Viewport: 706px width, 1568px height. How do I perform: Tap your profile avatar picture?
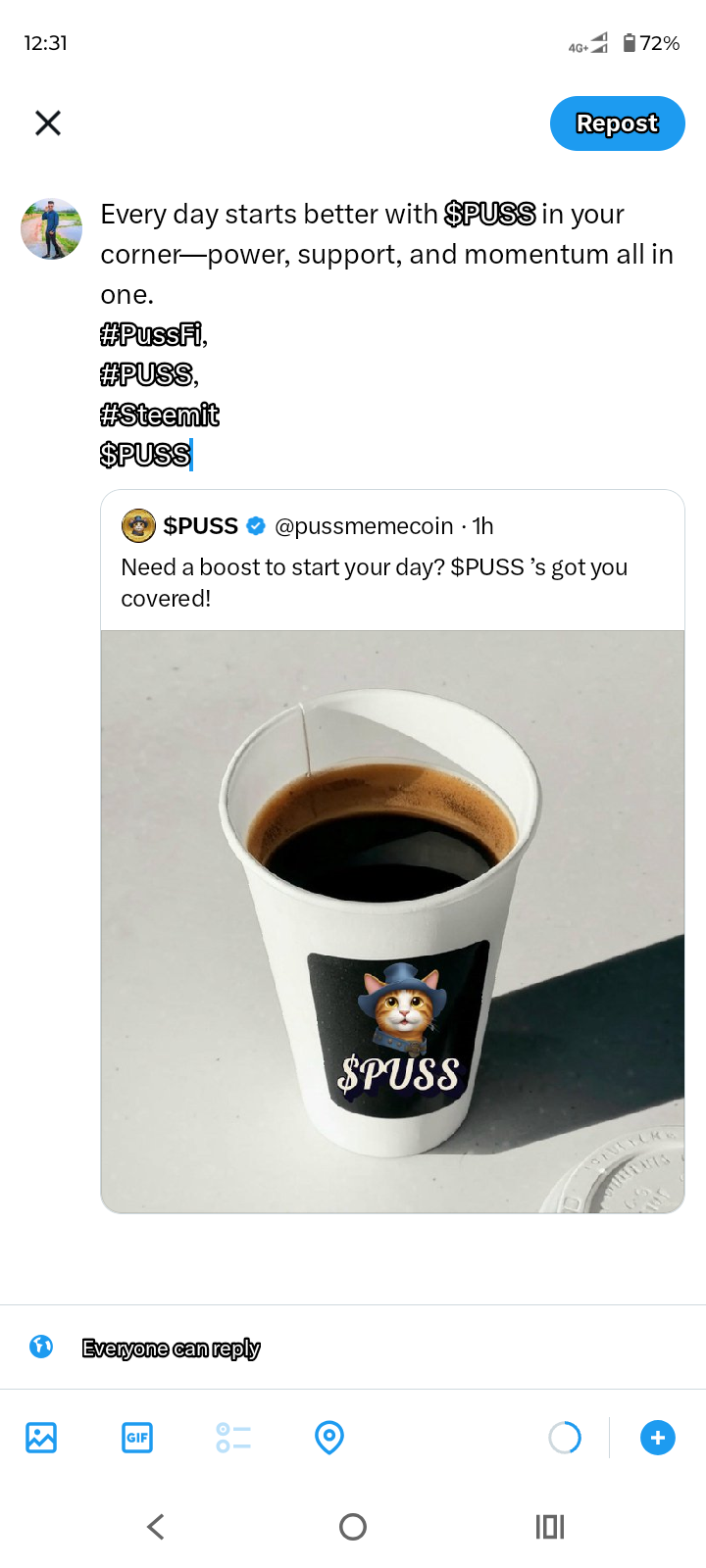coord(52,228)
